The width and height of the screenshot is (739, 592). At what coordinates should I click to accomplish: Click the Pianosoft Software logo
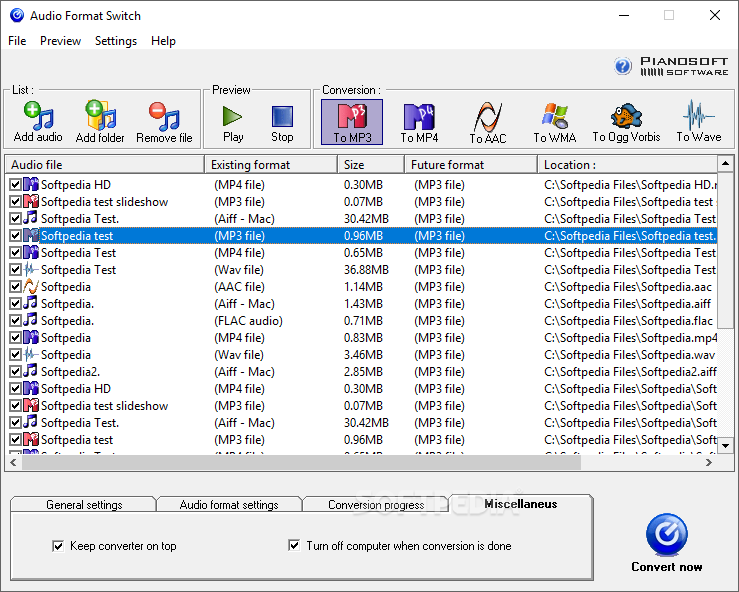(684, 66)
